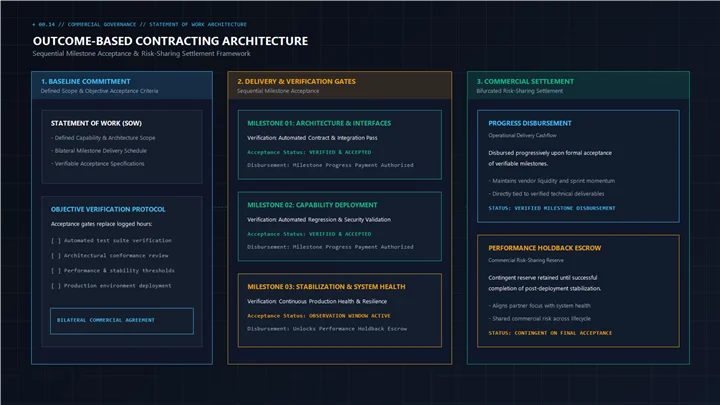720x405 pixels.
Task: Select the Performance Holdback Escrow heading
Action: point(545,248)
